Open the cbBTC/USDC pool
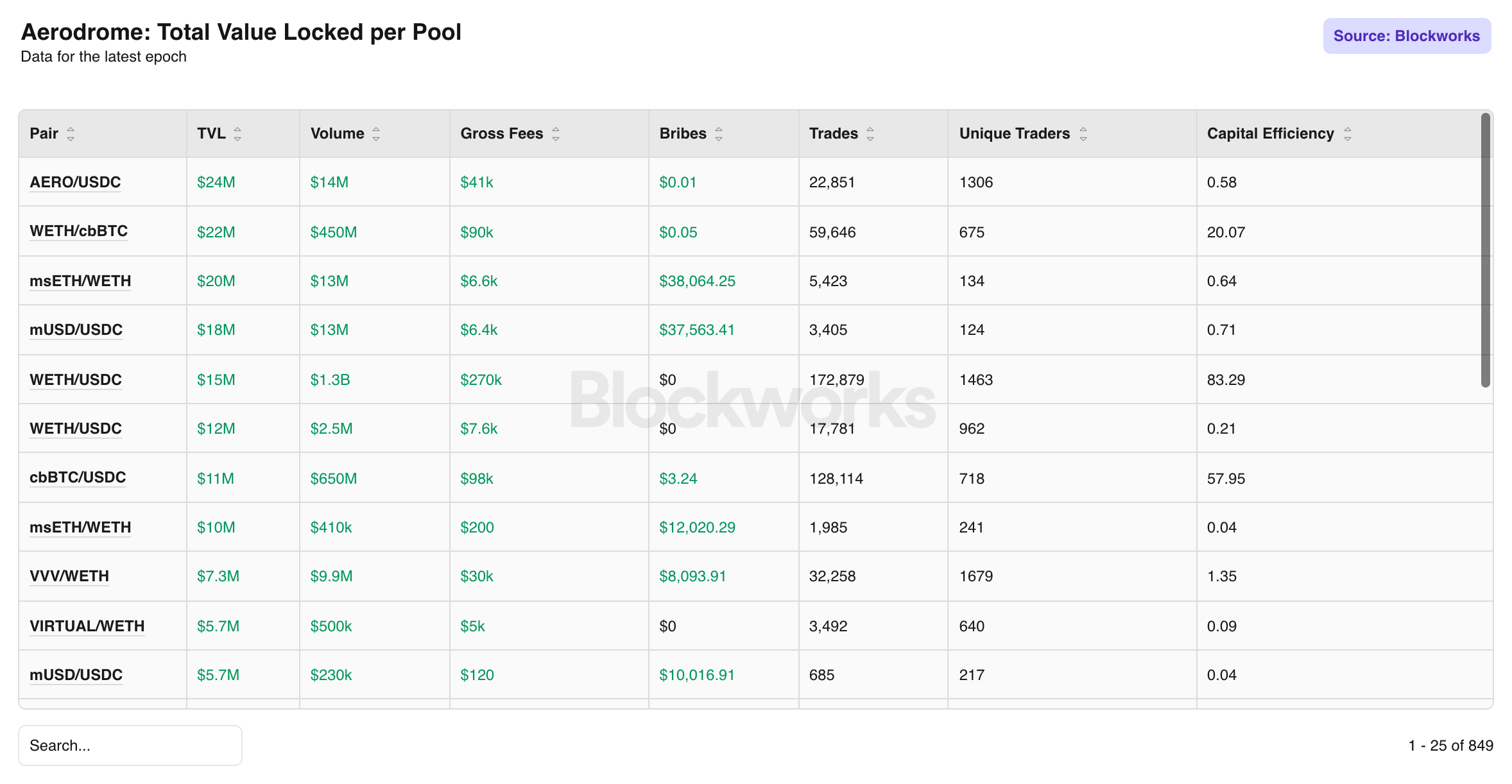The height and width of the screenshot is (784, 1512). coord(78,477)
